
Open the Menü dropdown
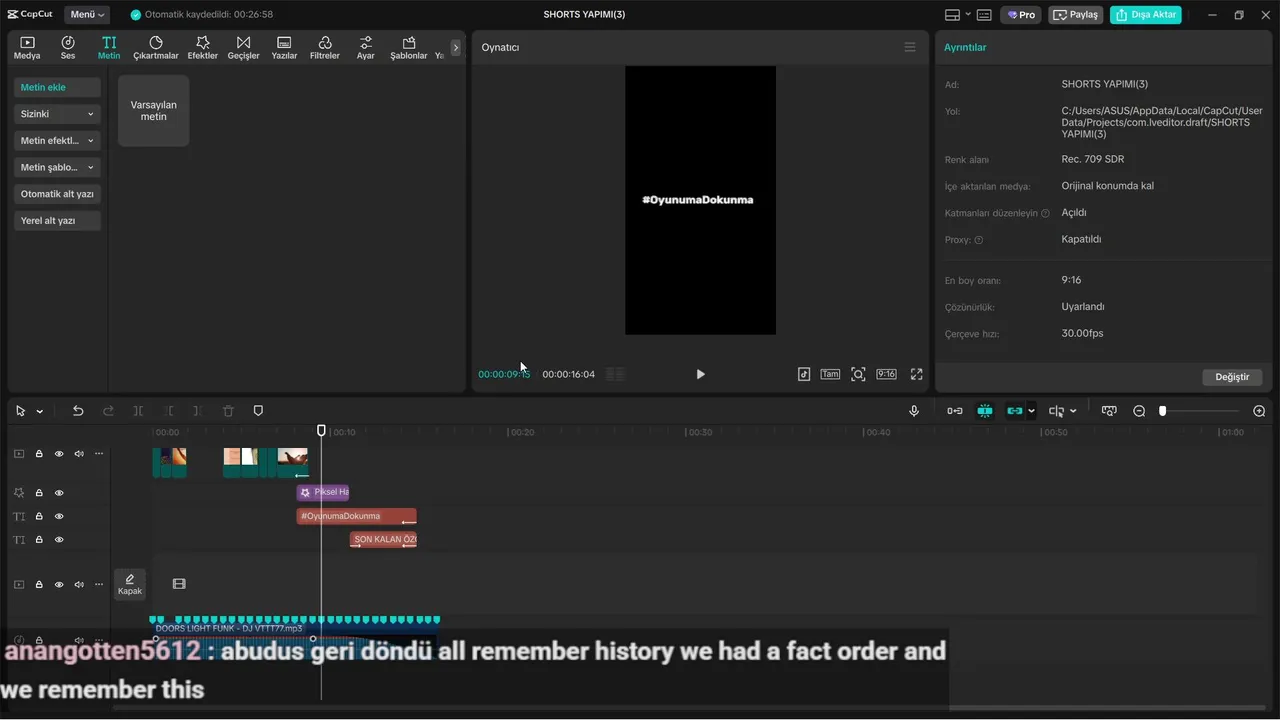pos(87,15)
